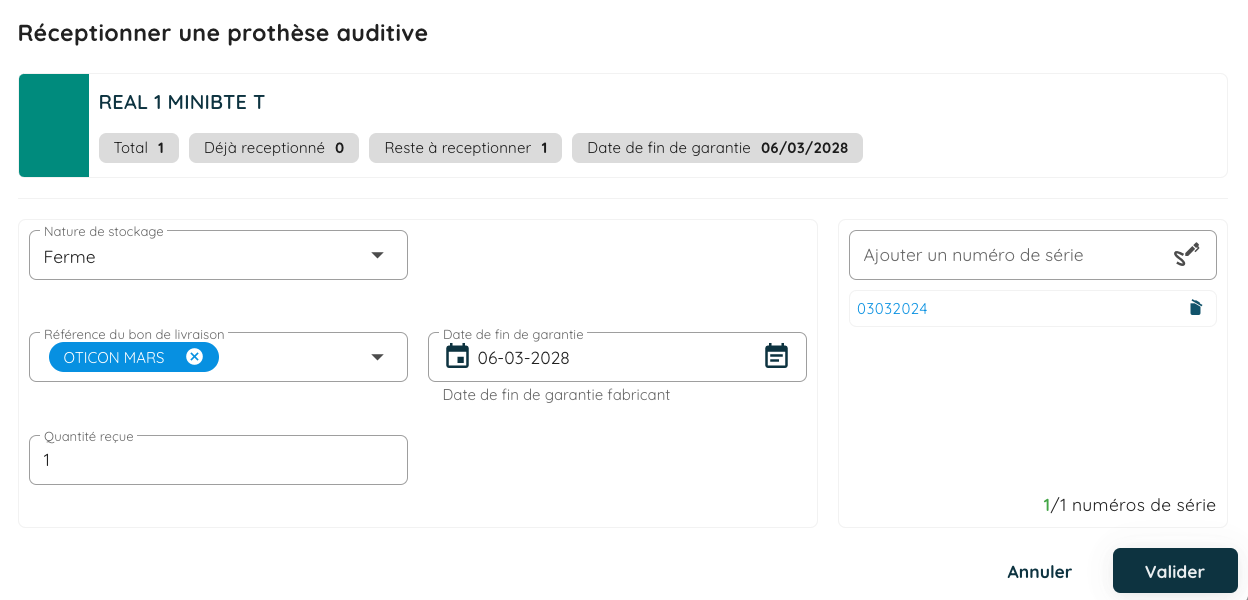The image size is (1248, 600).
Task: Select the Ferme storage option field
Action: [200, 255]
